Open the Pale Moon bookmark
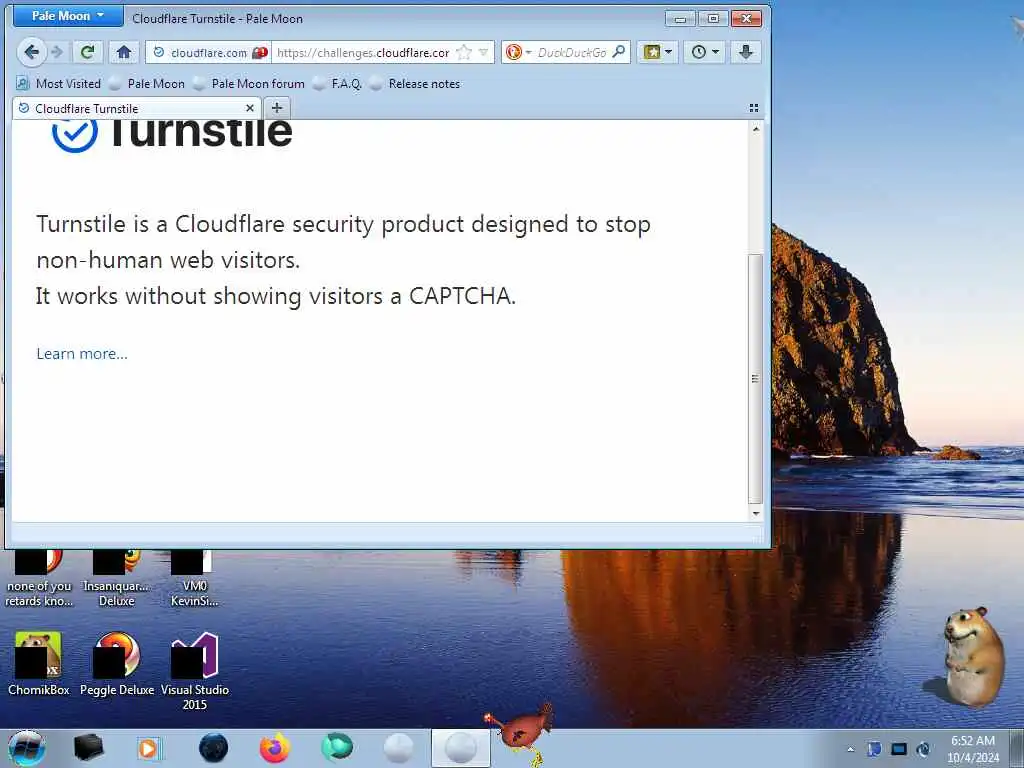Image resolution: width=1024 pixels, height=768 pixels. click(x=147, y=84)
